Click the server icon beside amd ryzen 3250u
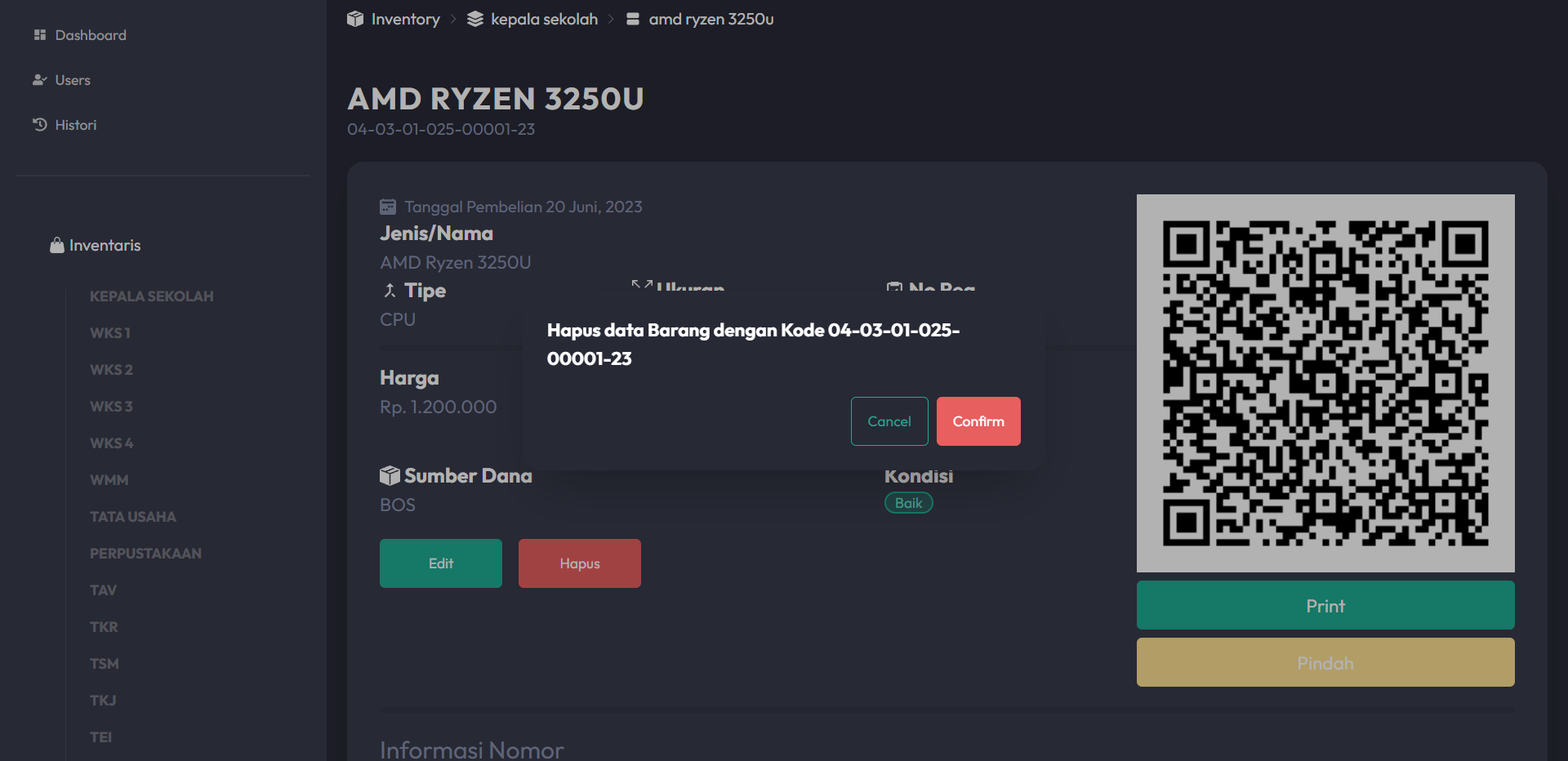 click(633, 19)
